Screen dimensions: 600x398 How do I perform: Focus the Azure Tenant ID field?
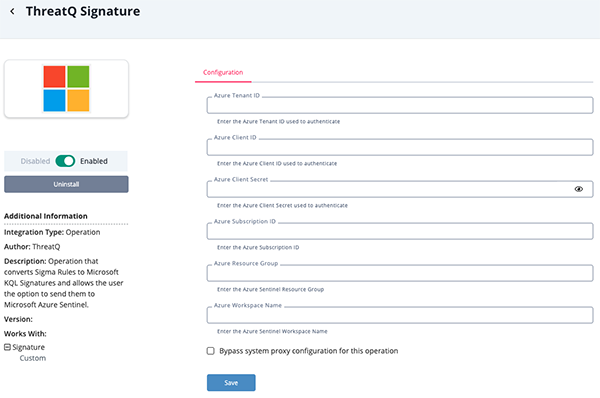tap(400, 105)
